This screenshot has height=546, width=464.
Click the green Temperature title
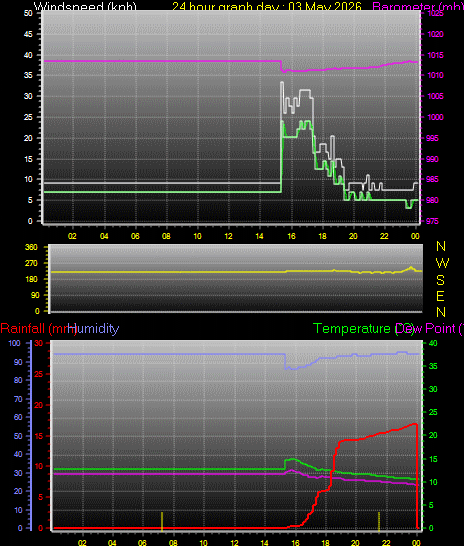[x=363, y=329]
